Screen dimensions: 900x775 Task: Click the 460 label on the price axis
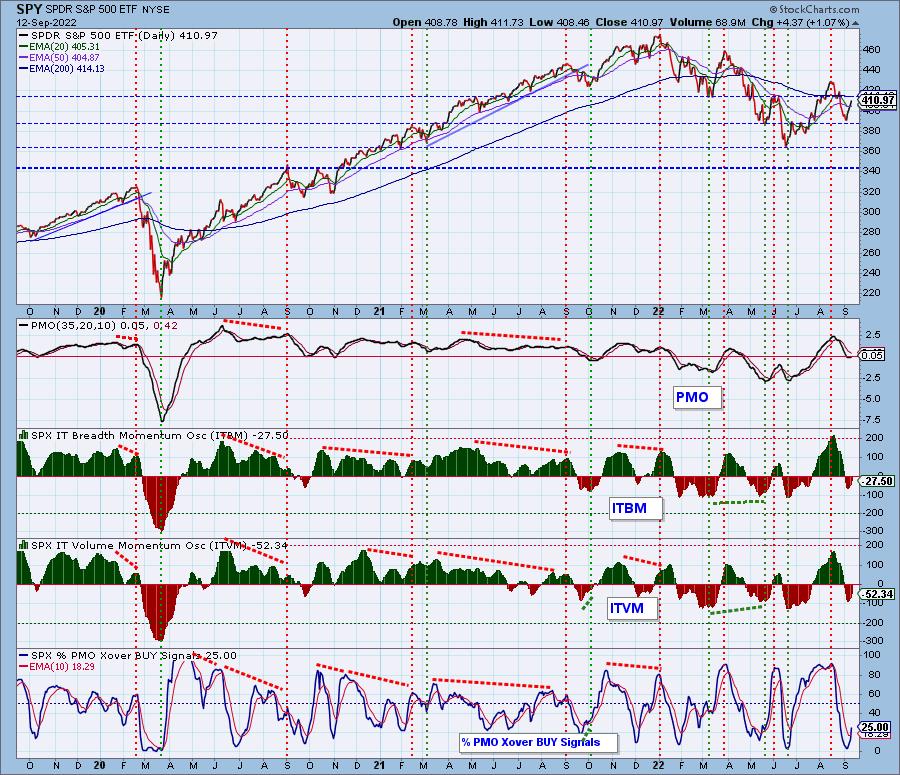[x=871, y=50]
